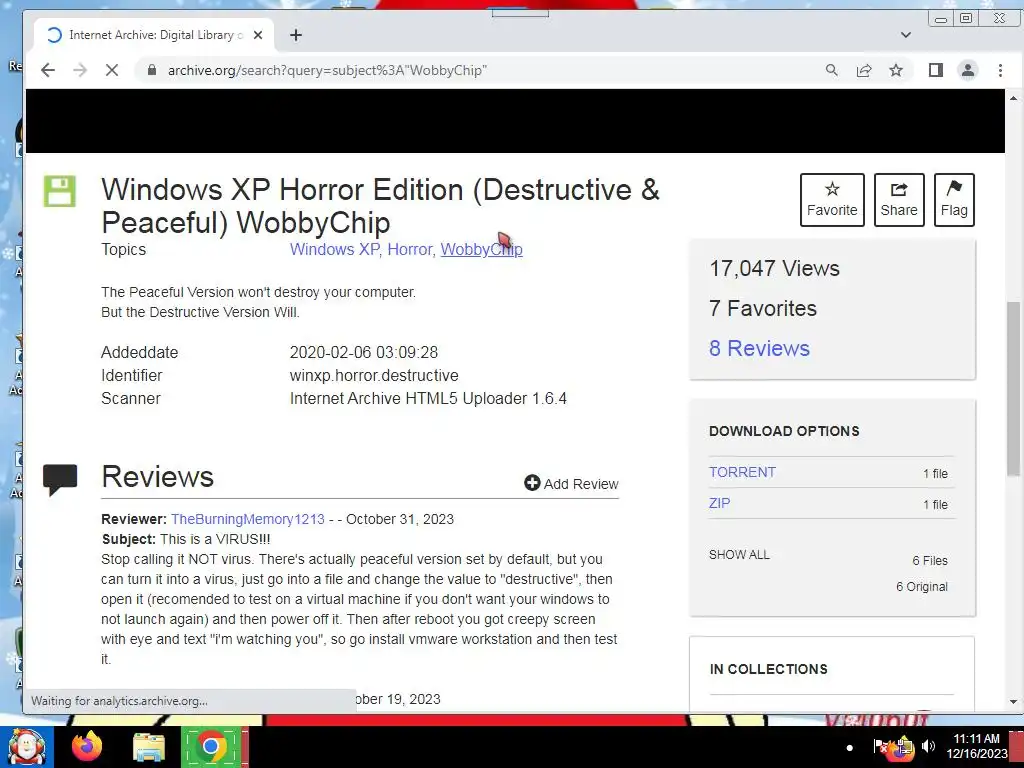
Task: Click the volume speaker tray icon
Action: pos(928,746)
